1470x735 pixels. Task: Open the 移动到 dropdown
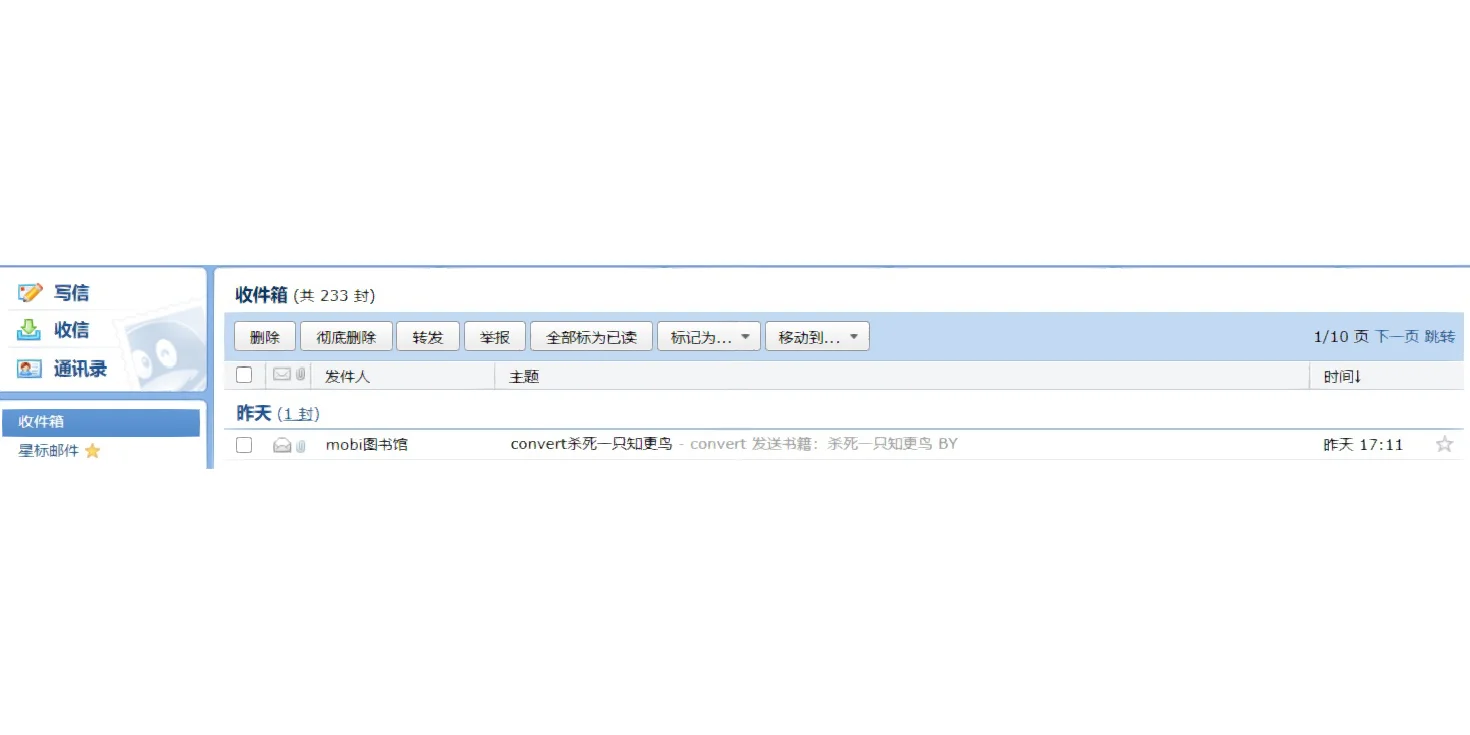[817, 337]
